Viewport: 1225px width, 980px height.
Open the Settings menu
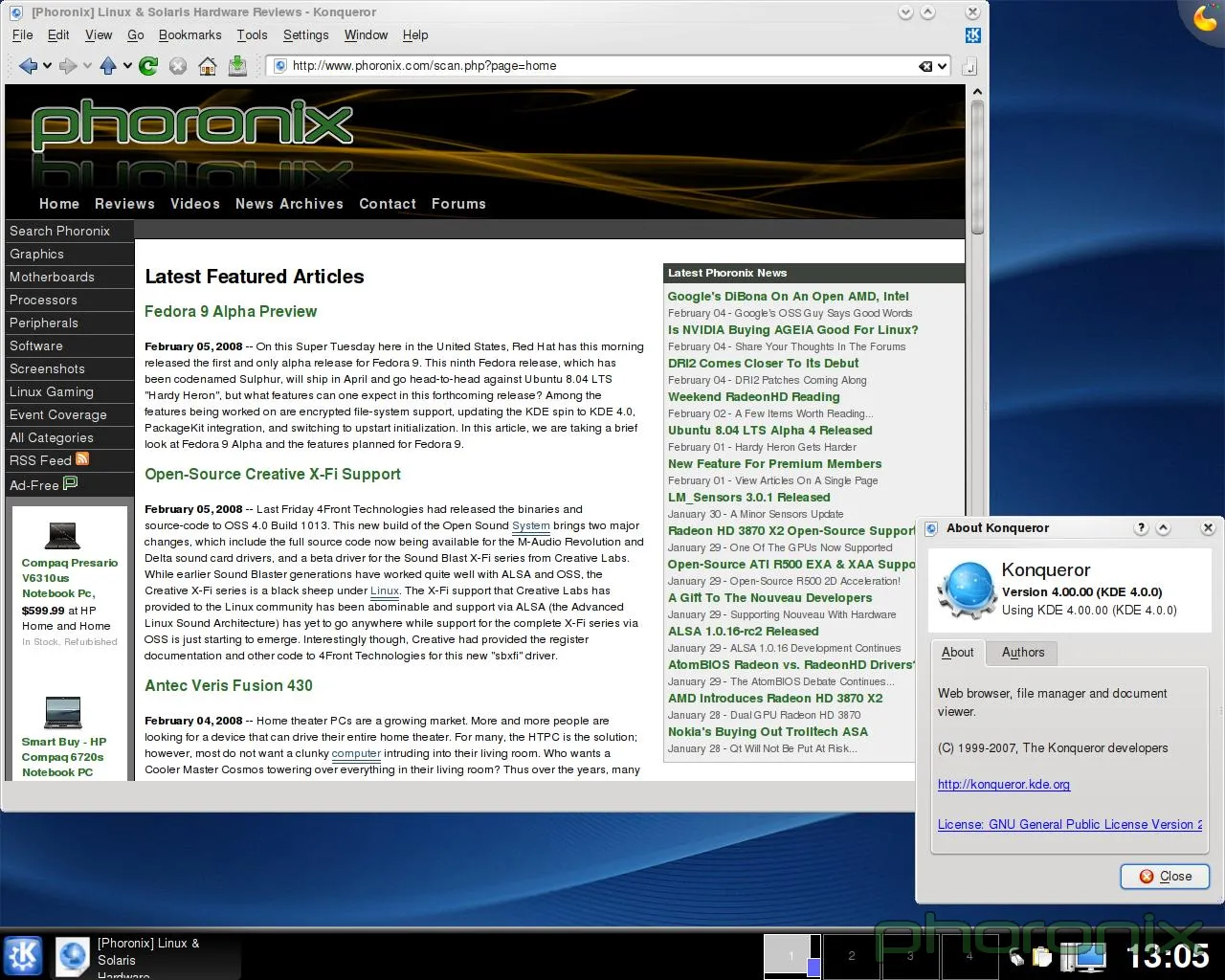305,35
